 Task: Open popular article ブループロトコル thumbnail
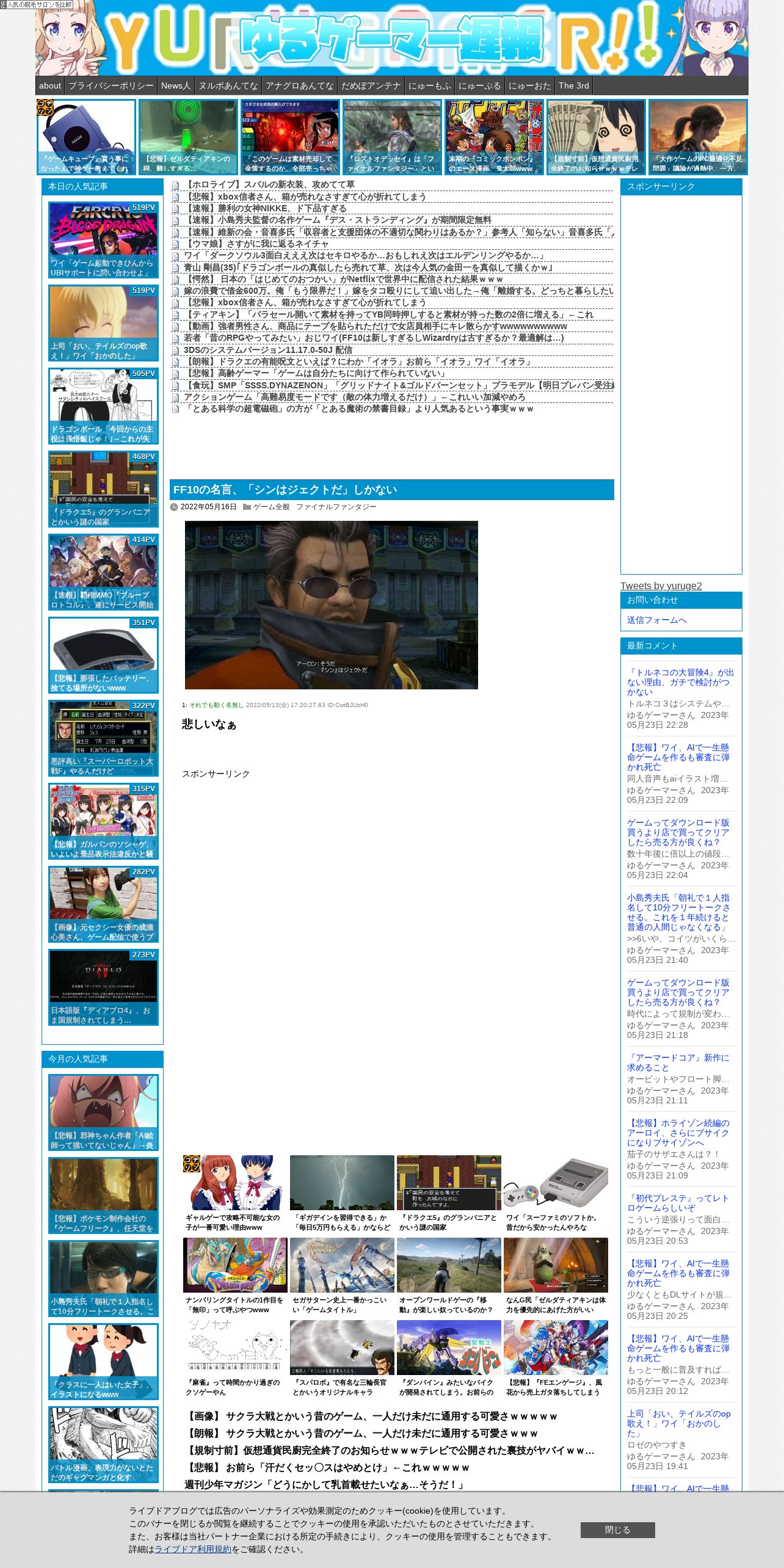pos(103,572)
